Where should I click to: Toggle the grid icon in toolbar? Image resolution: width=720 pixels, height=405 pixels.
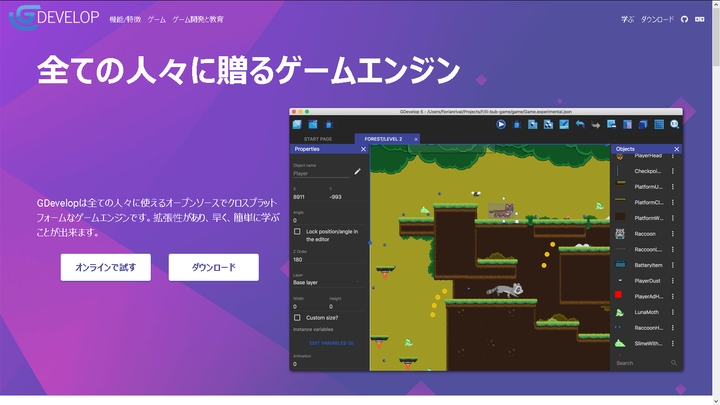(659, 124)
